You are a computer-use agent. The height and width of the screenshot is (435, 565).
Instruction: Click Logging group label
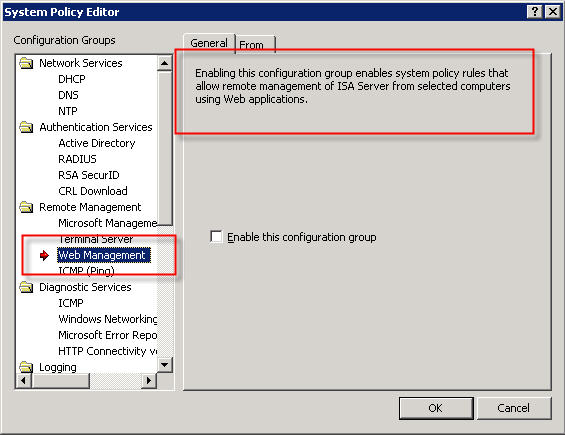pos(58,367)
